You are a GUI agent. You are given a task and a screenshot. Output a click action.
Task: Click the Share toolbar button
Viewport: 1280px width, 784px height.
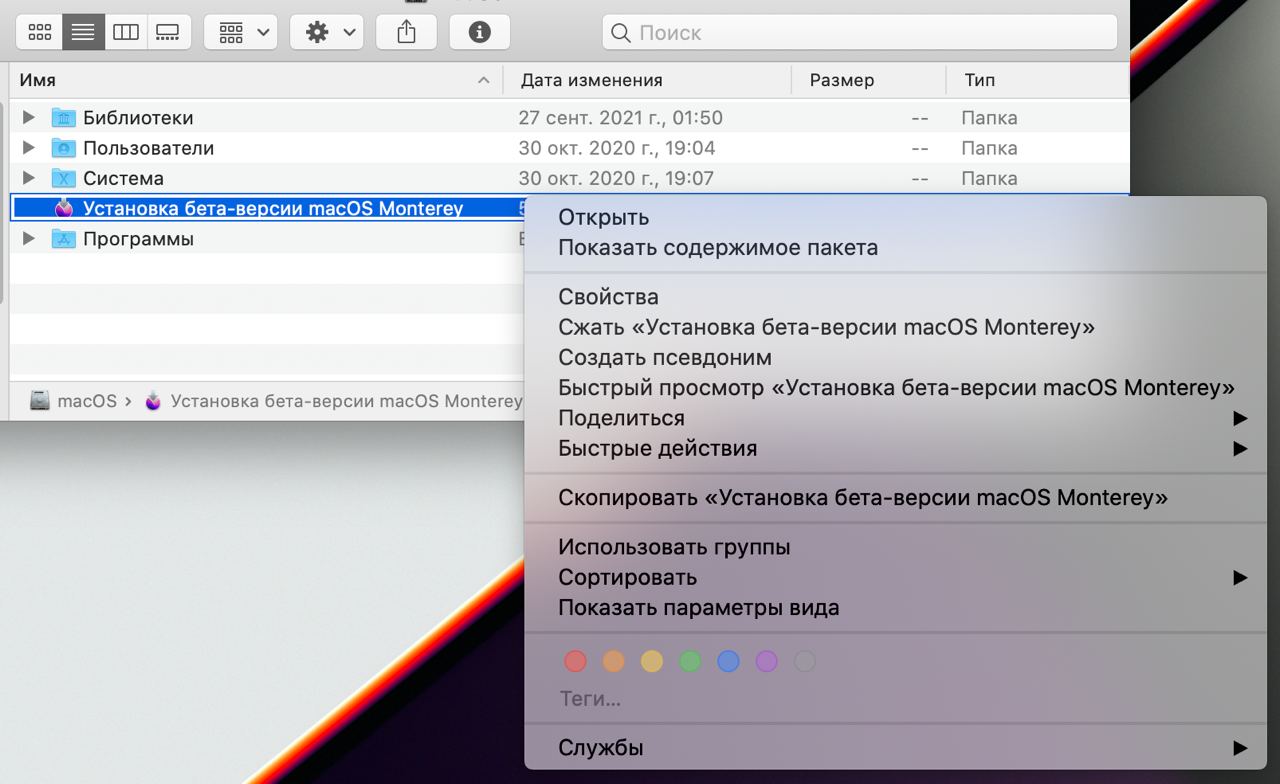pos(406,33)
